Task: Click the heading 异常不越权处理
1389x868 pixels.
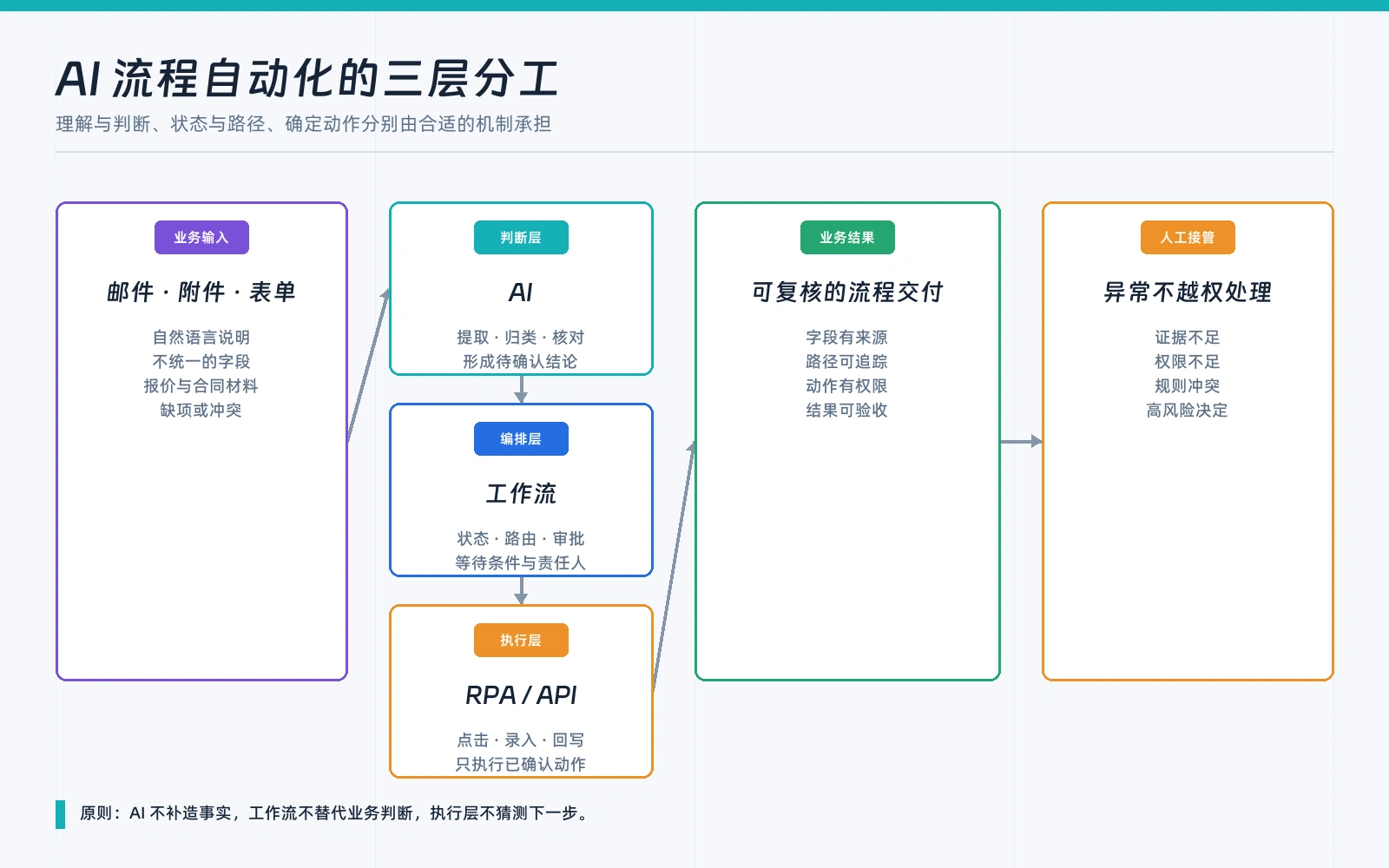Action: pyautogui.click(x=1188, y=292)
